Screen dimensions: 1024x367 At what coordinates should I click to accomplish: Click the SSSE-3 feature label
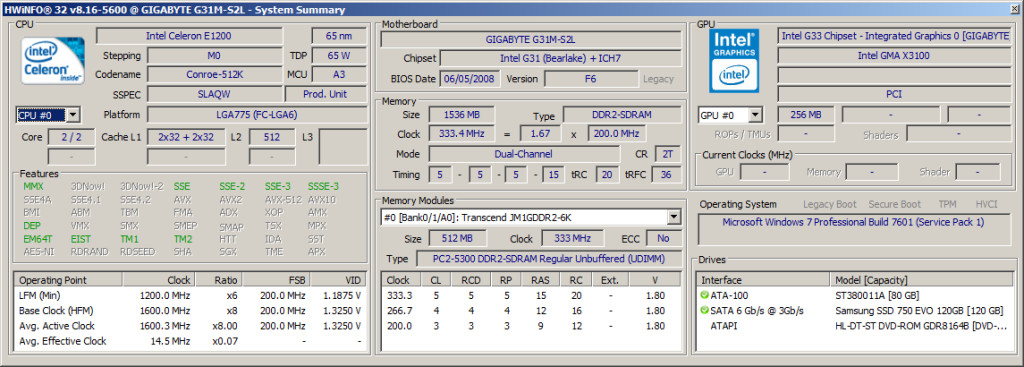click(323, 187)
